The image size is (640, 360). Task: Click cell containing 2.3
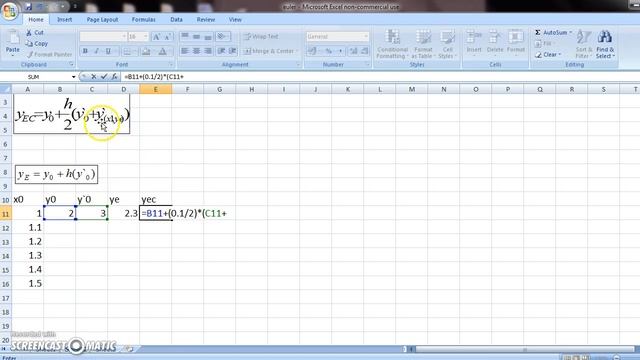coord(123,213)
